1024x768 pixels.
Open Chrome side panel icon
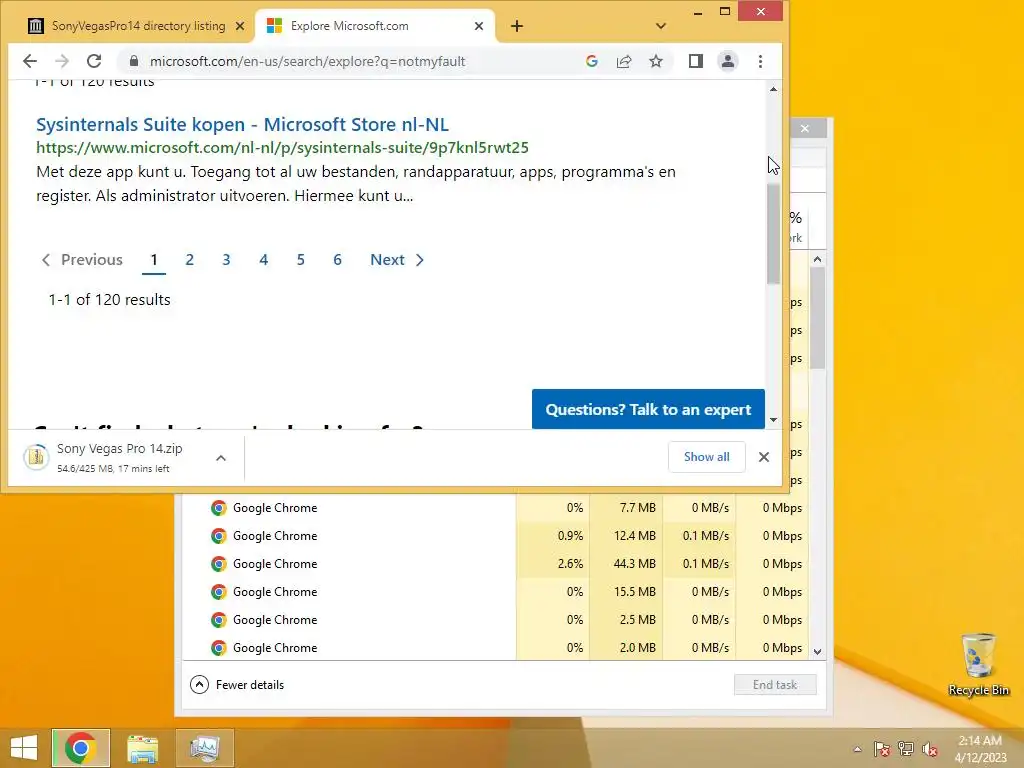click(696, 61)
